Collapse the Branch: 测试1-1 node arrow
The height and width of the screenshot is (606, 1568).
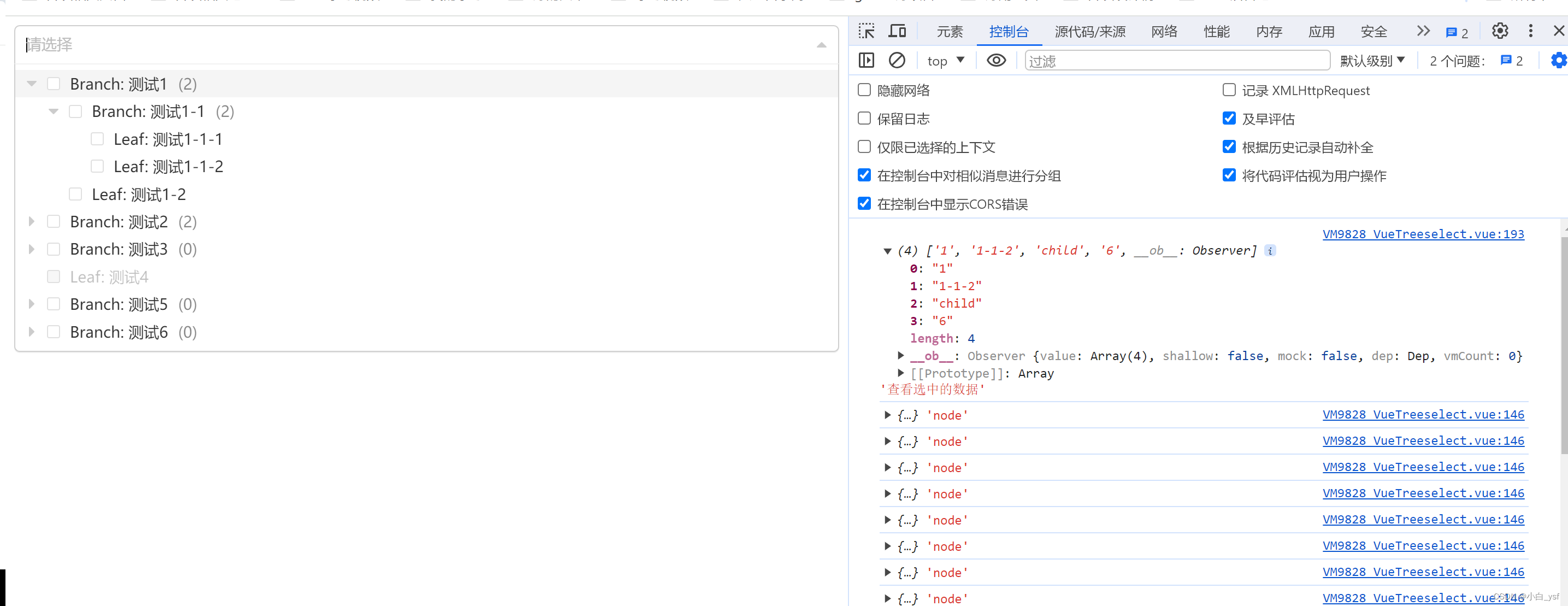tap(54, 111)
